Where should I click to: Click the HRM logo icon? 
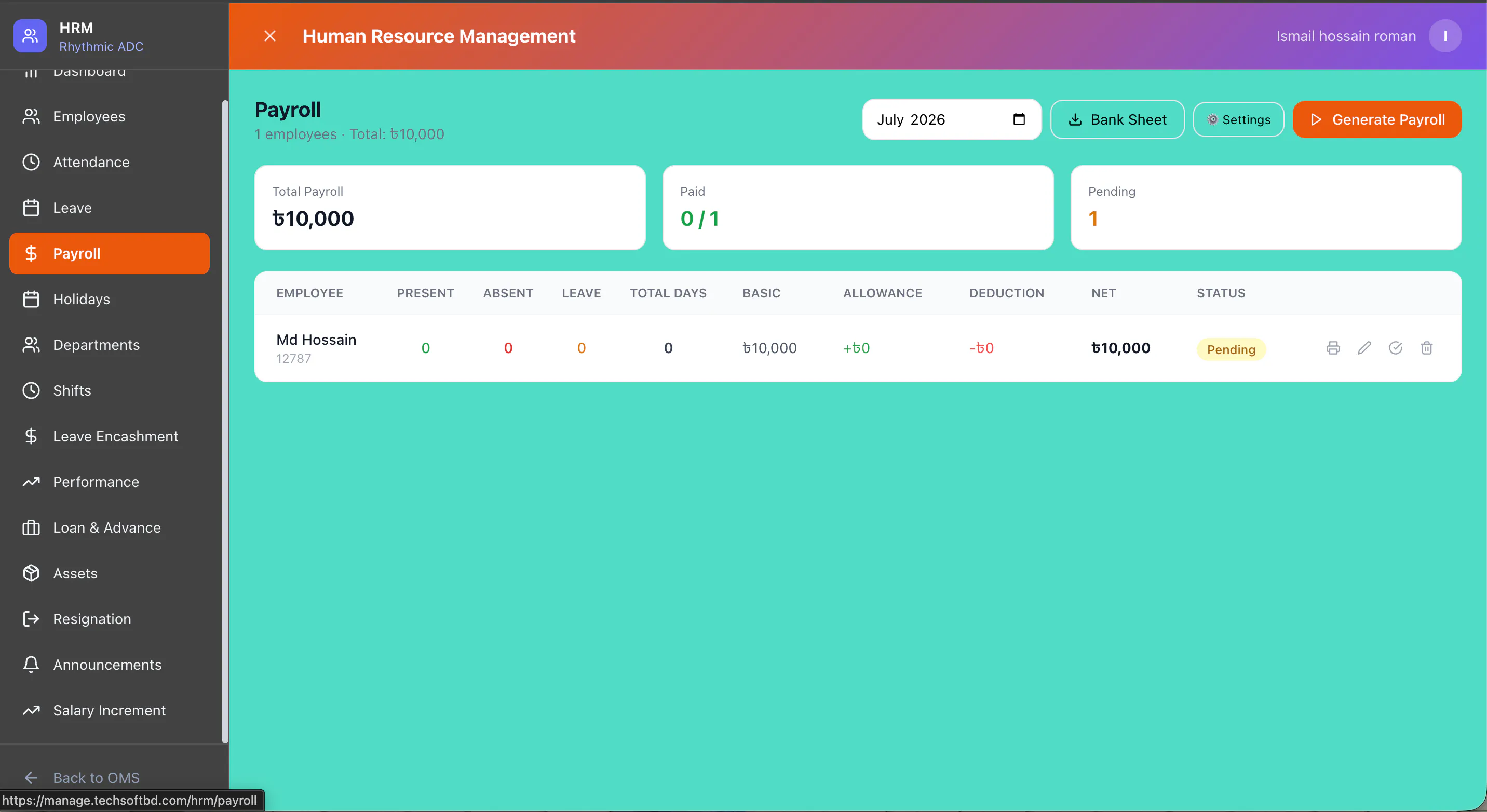tap(30, 36)
